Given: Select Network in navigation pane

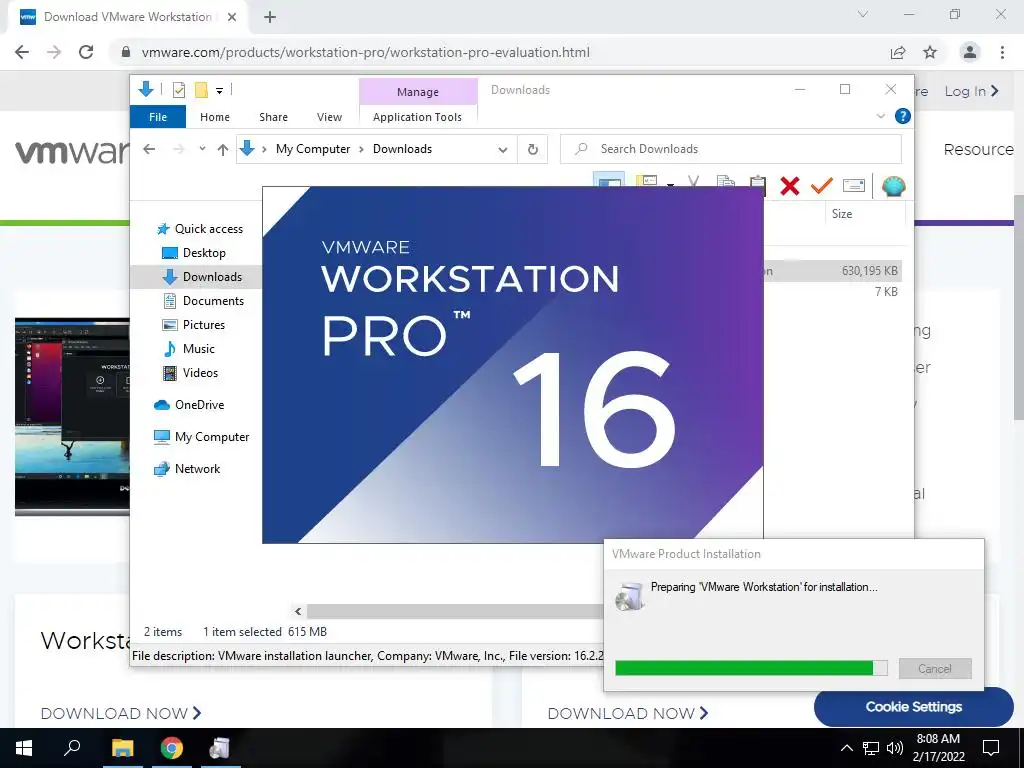Looking at the screenshot, I should (x=197, y=469).
